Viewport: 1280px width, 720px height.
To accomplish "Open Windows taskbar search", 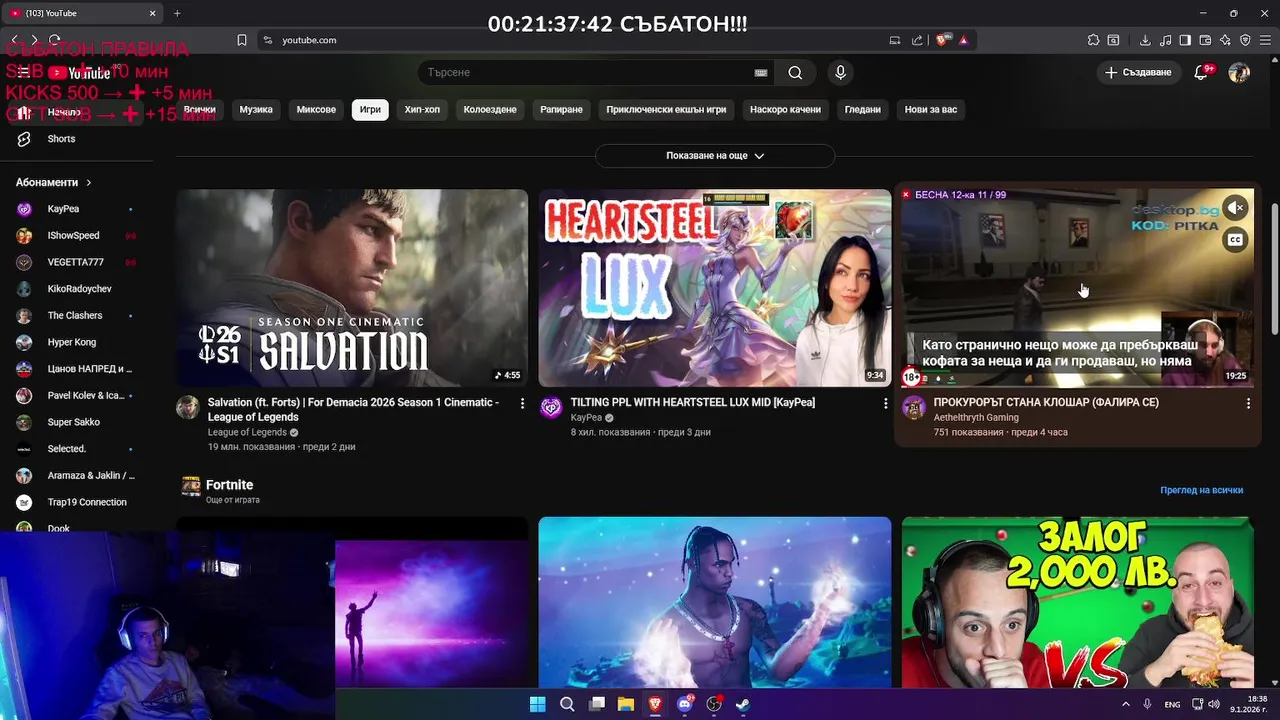I will 567,704.
